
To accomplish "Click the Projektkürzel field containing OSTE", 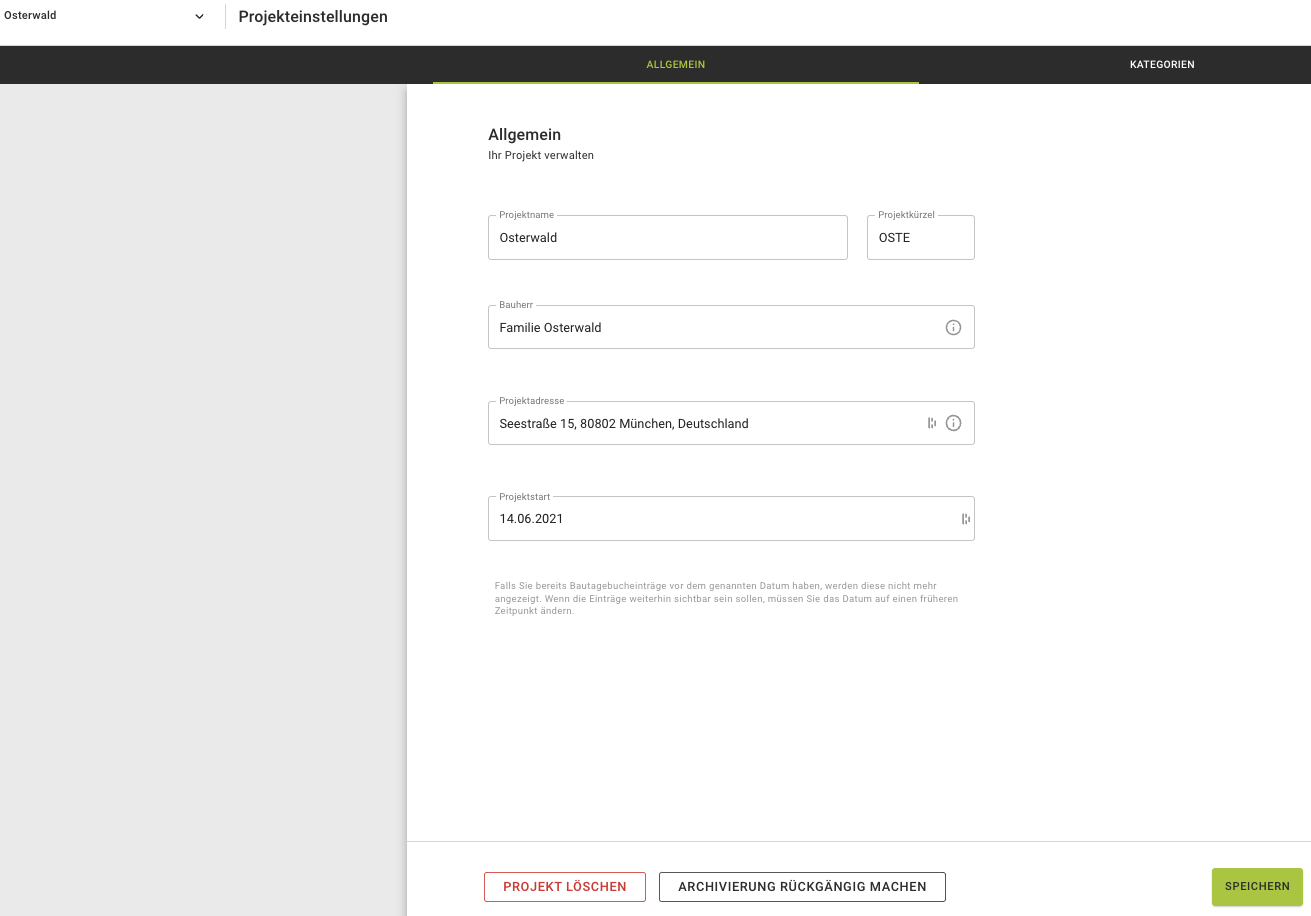I will 921,238.
